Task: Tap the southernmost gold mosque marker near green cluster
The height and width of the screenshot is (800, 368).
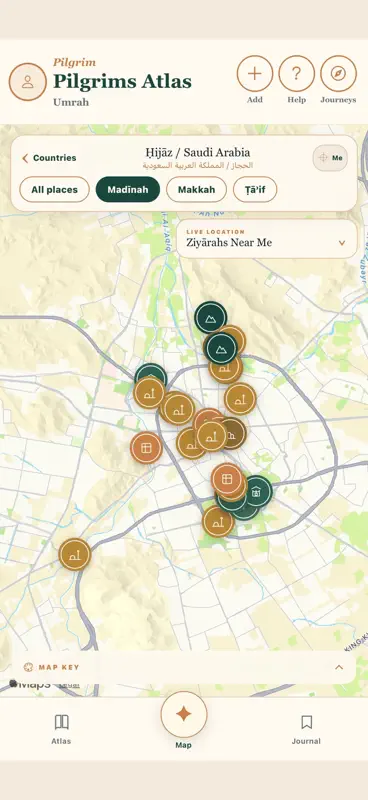Action: coord(218,521)
